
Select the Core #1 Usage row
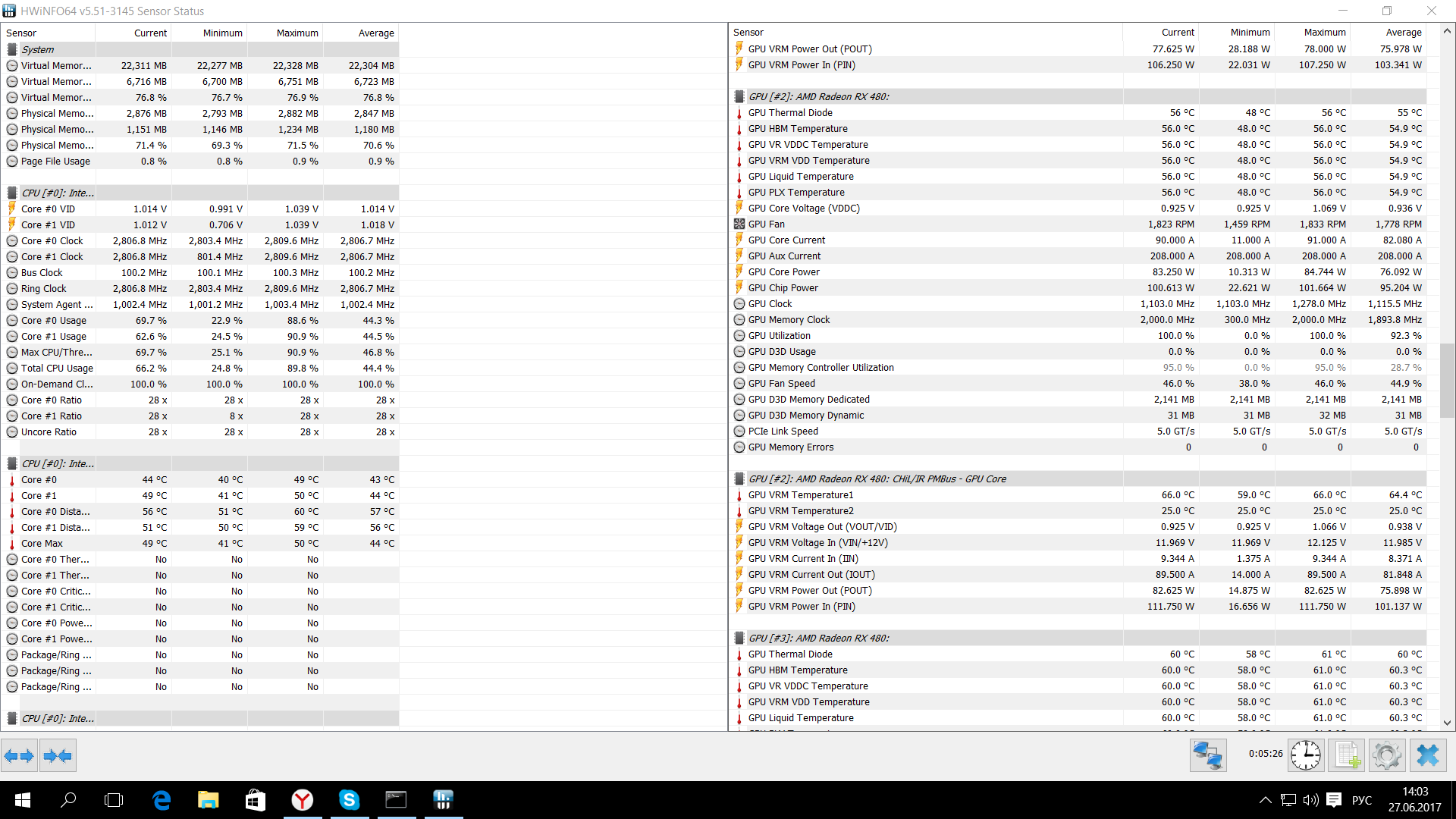[200, 337]
